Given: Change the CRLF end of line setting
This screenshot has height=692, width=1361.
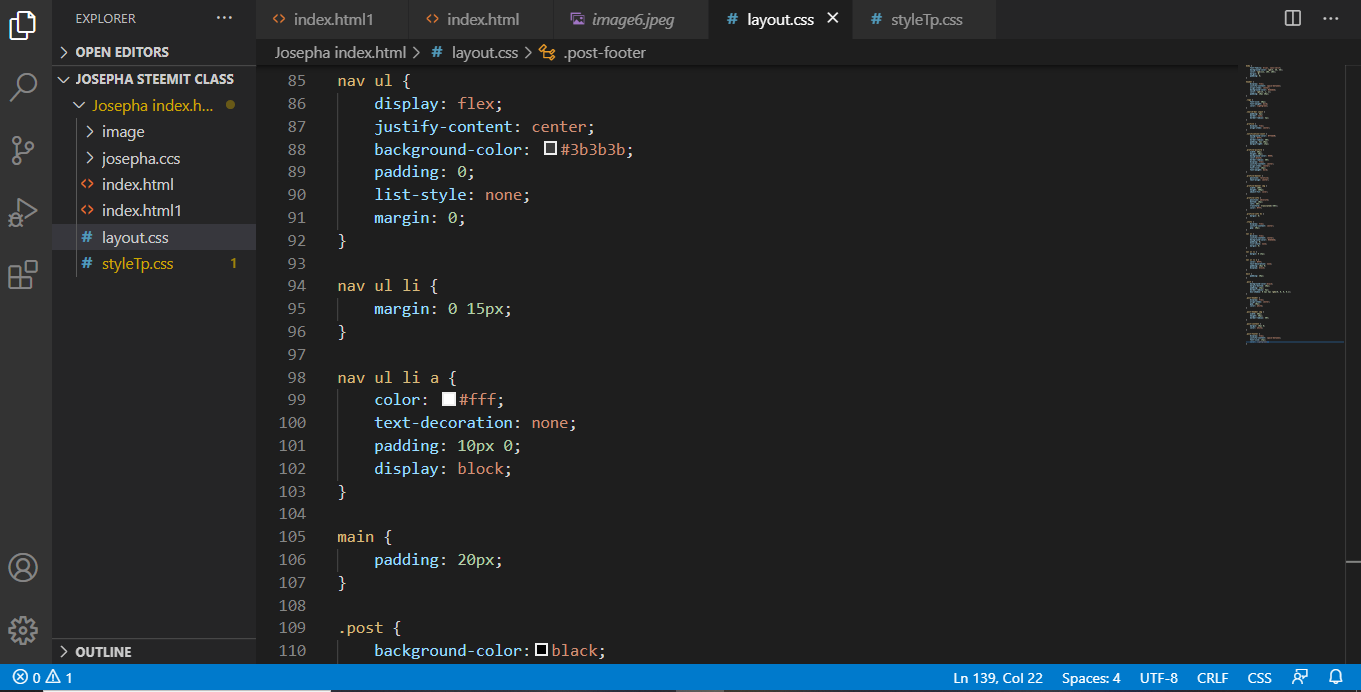Looking at the screenshot, I should click(x=1212, y=678).
